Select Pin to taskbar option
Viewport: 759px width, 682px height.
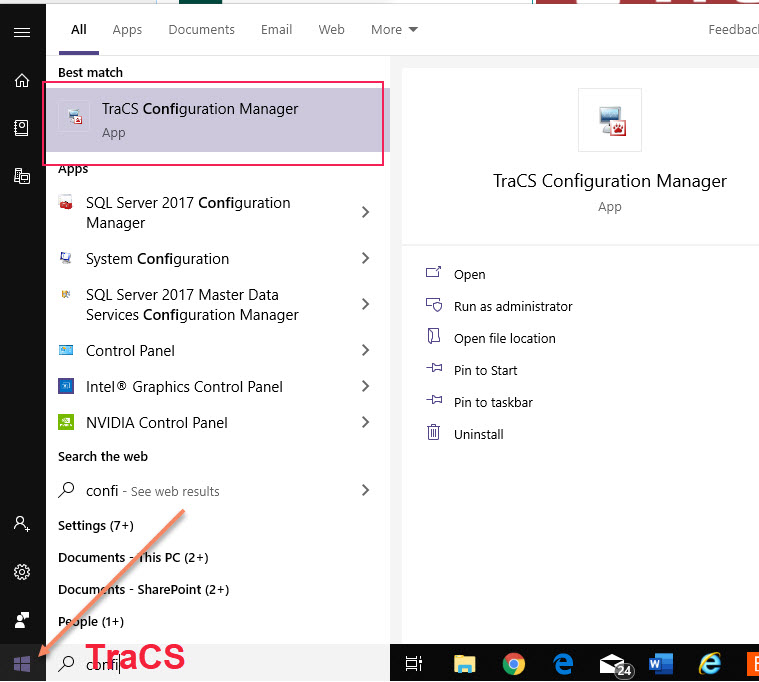coord(493,403)
